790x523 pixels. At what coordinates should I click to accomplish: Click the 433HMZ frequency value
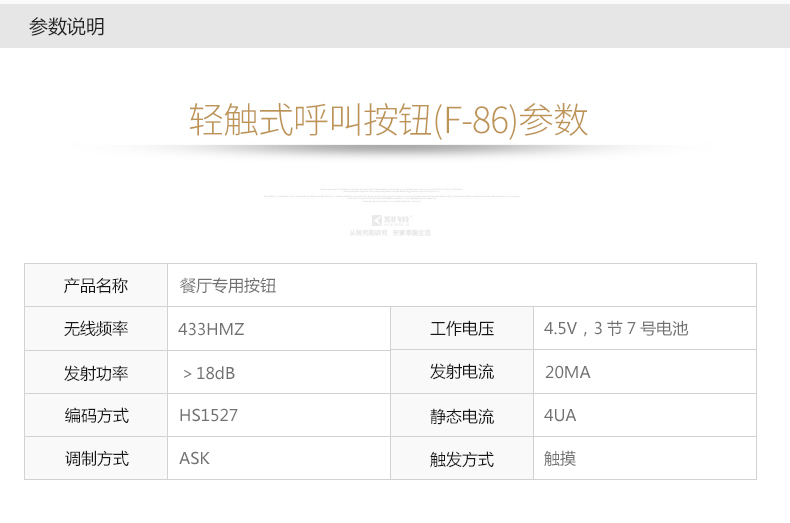pos(211,328)
